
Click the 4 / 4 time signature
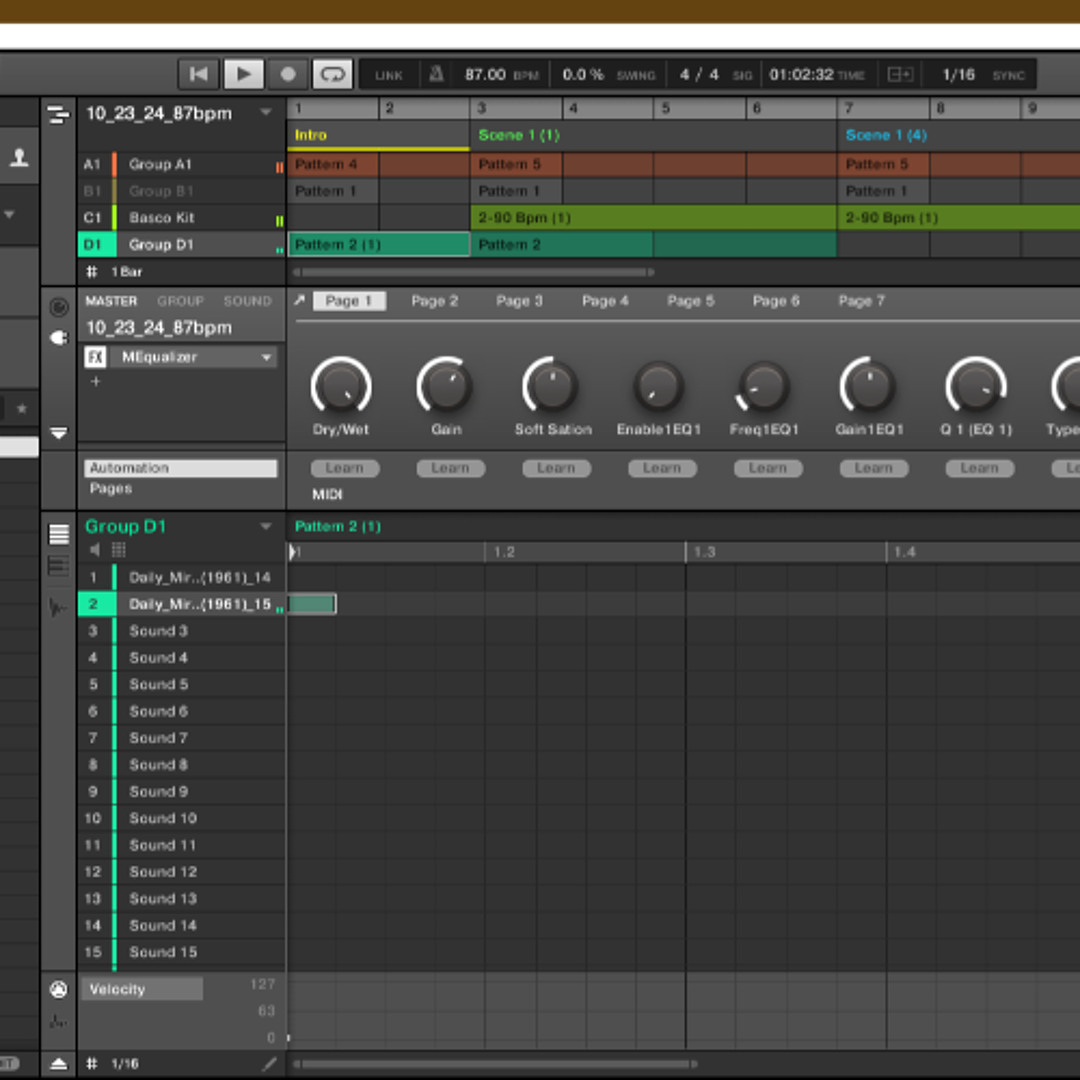coord(699,74)
